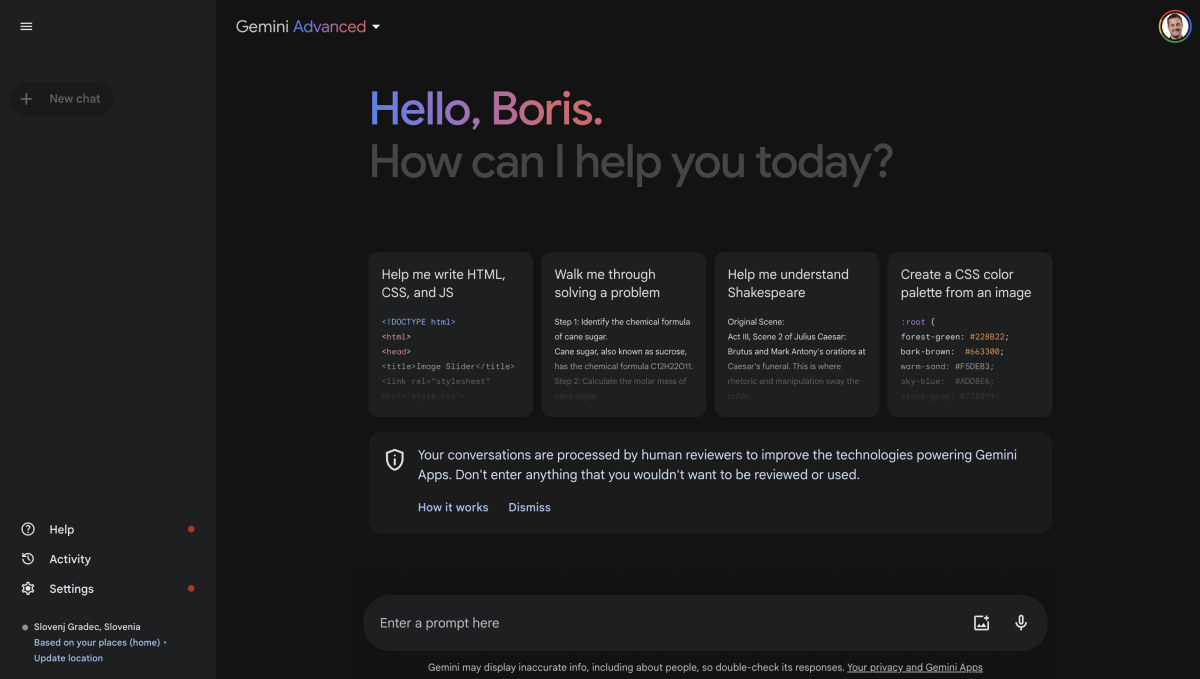This screenshot has height=679, width=1200.
Task: Click the shield info icon in the notice
Action: point(395,459)
